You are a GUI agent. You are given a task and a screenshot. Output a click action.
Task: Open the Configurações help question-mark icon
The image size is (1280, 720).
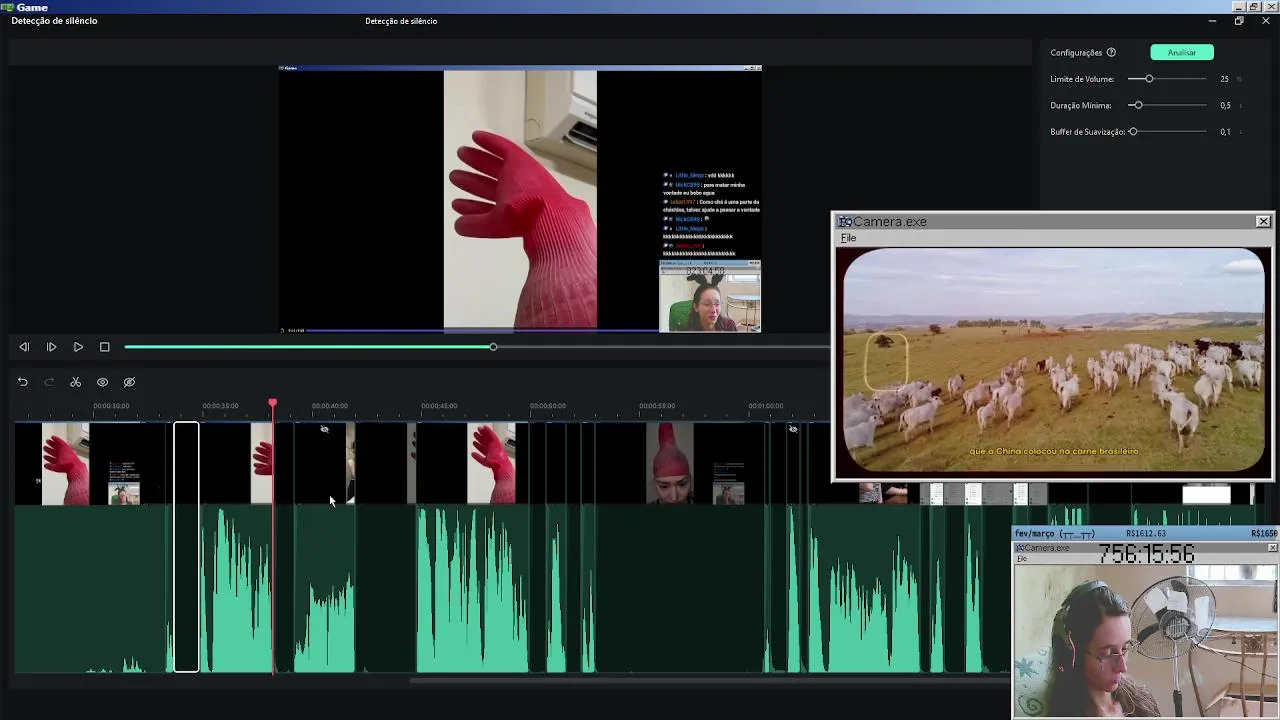pyautogui.click(x=1111, y=52)
